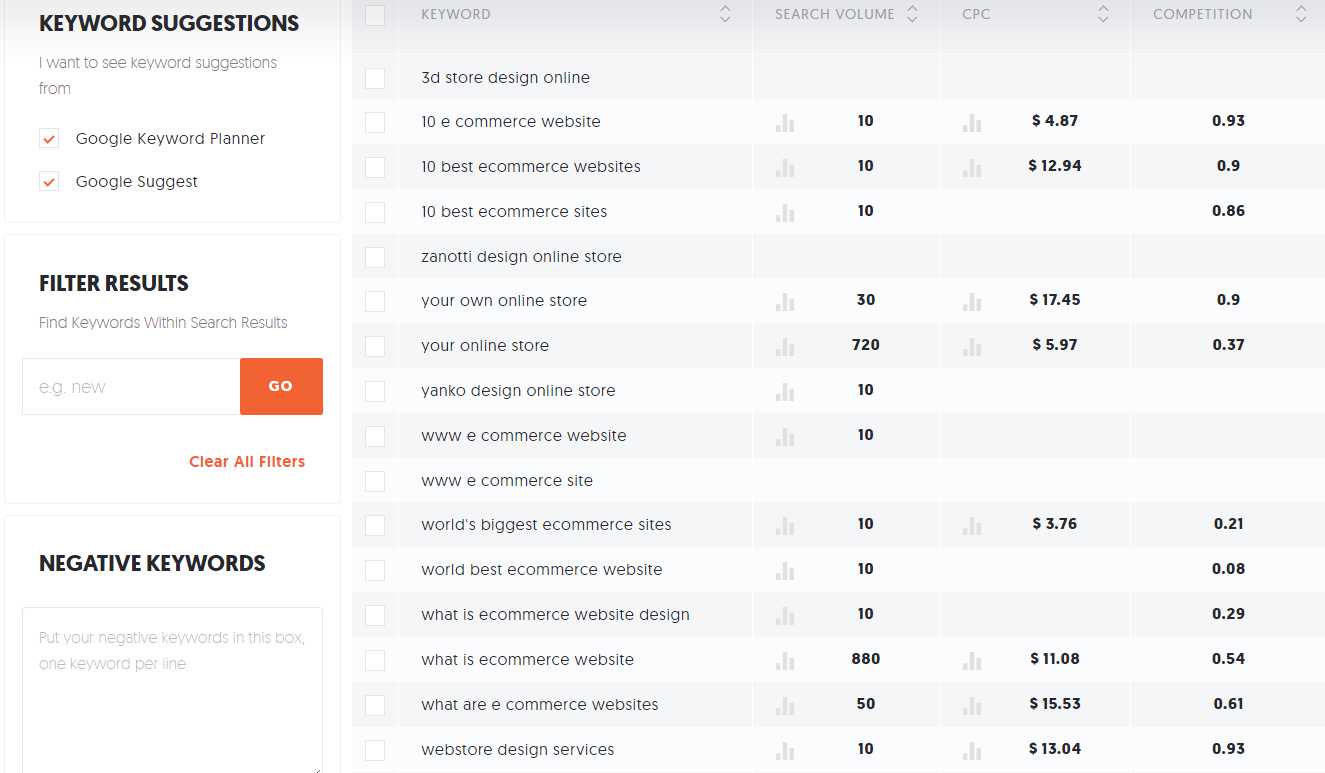Click the CPC column header sort arrows
Viewport: 1325px width, 773px height.
[1102, 14]
